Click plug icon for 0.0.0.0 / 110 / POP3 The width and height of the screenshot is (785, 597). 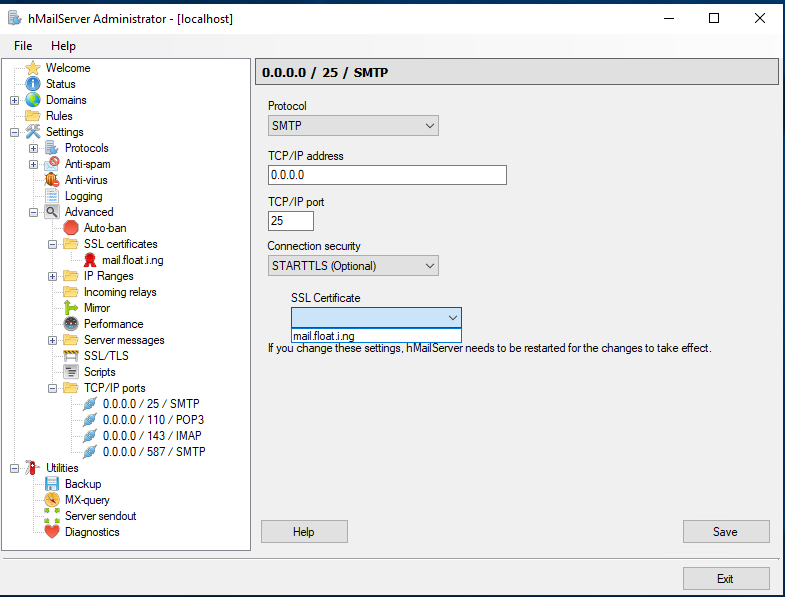click(x=90, y=420)
